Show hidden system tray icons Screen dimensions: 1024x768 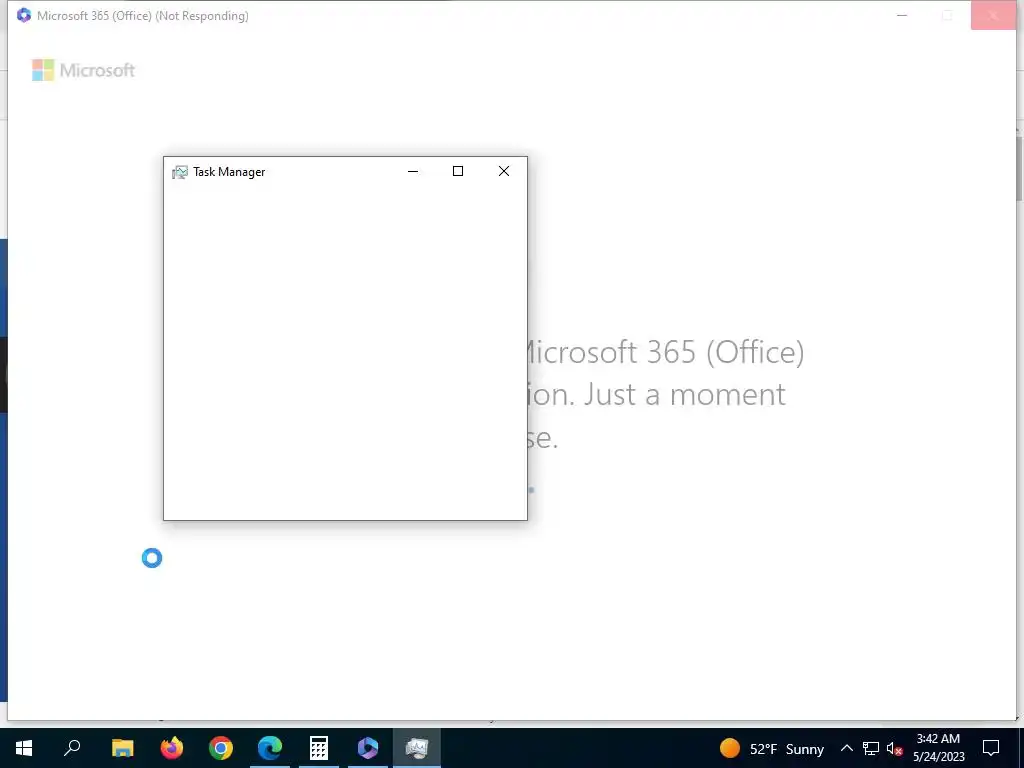point(846,748)
